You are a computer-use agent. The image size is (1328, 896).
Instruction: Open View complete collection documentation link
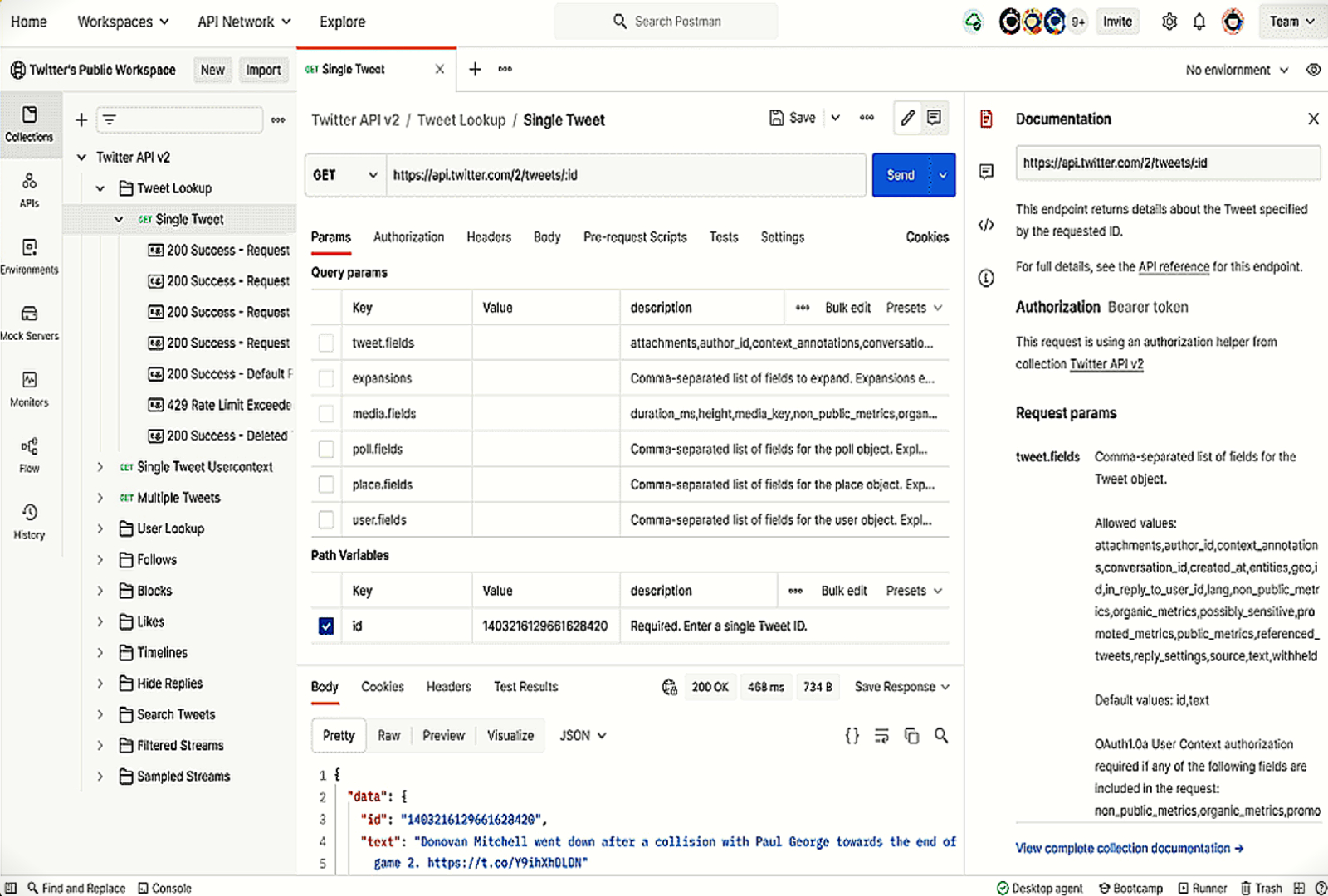pos(1129,848)
